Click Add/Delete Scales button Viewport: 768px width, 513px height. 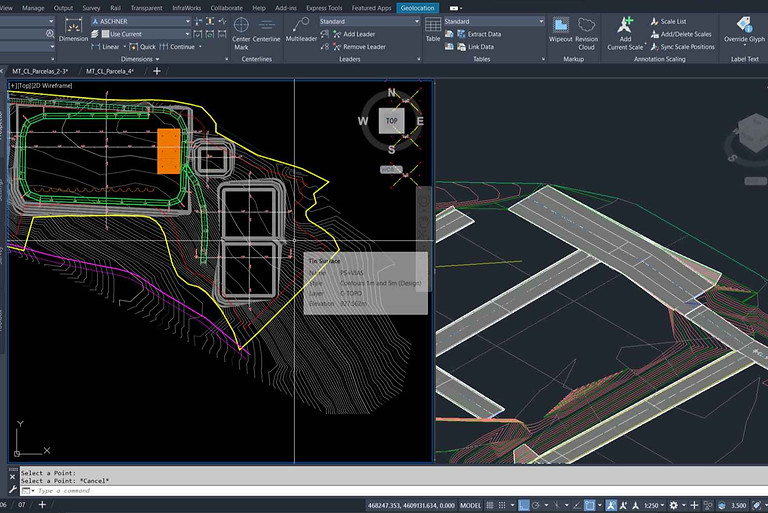(x=681, y=34)
